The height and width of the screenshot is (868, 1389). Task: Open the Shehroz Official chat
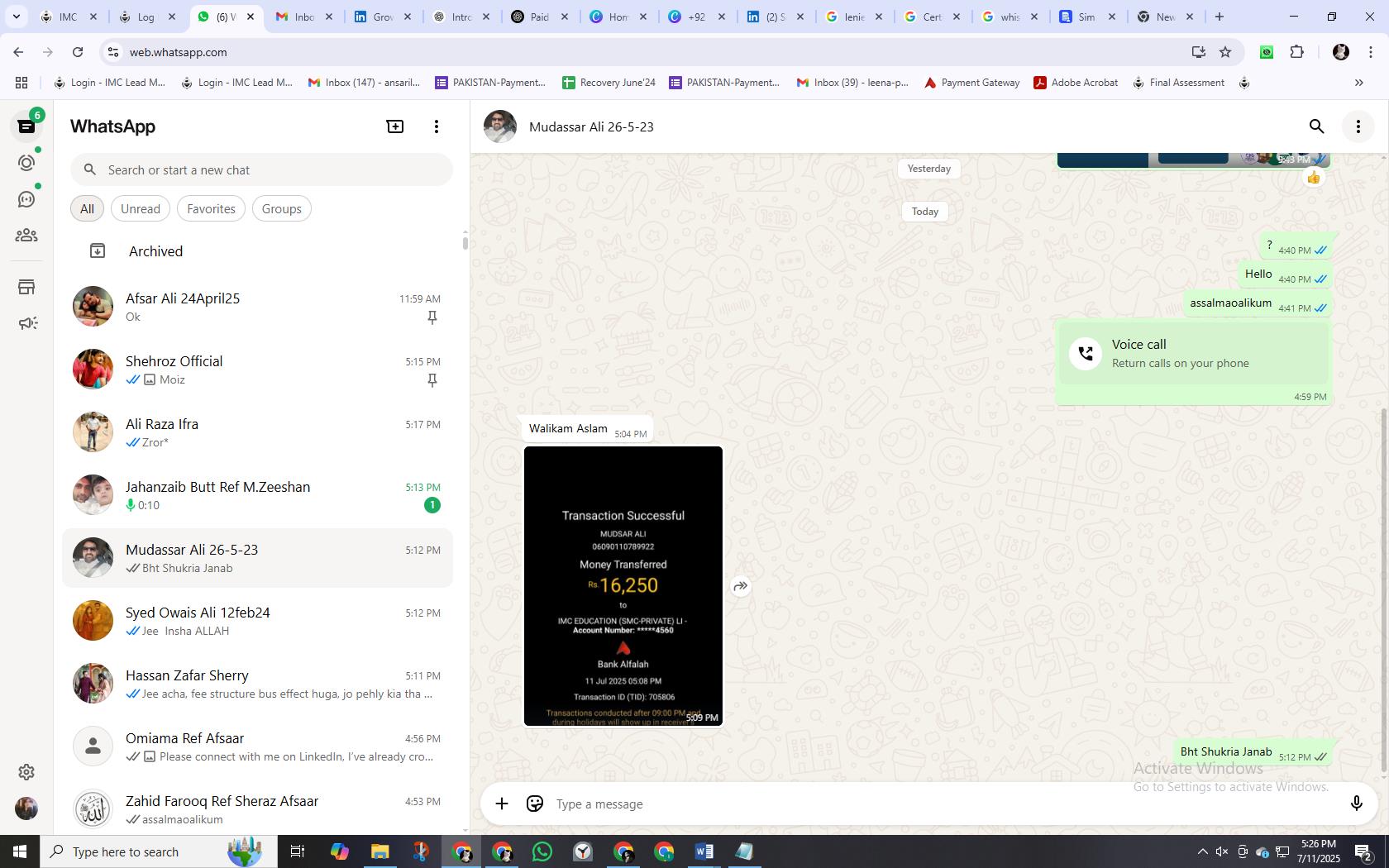pyautogui.click(x=257, y=370)
